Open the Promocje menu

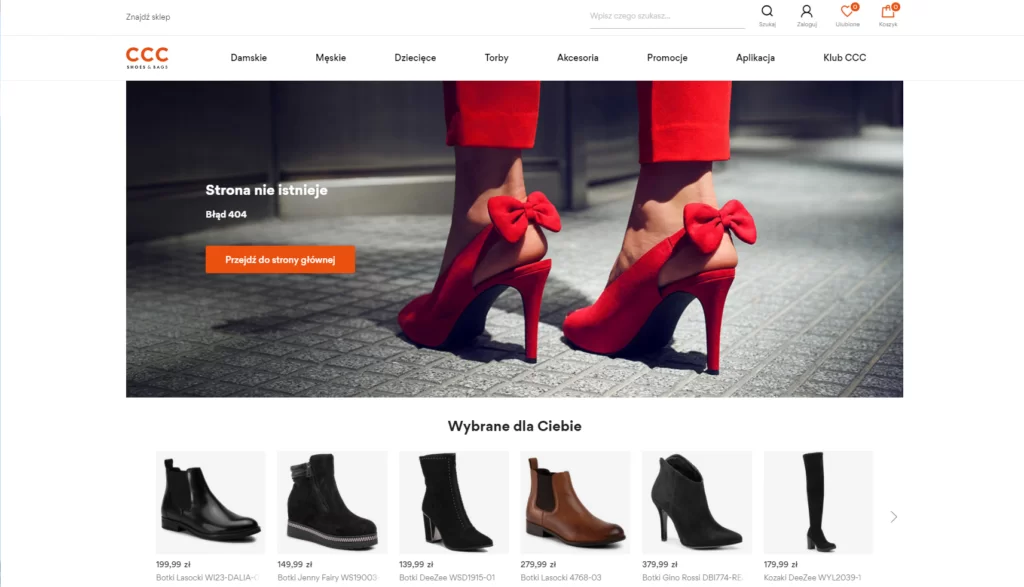[667, 57]
